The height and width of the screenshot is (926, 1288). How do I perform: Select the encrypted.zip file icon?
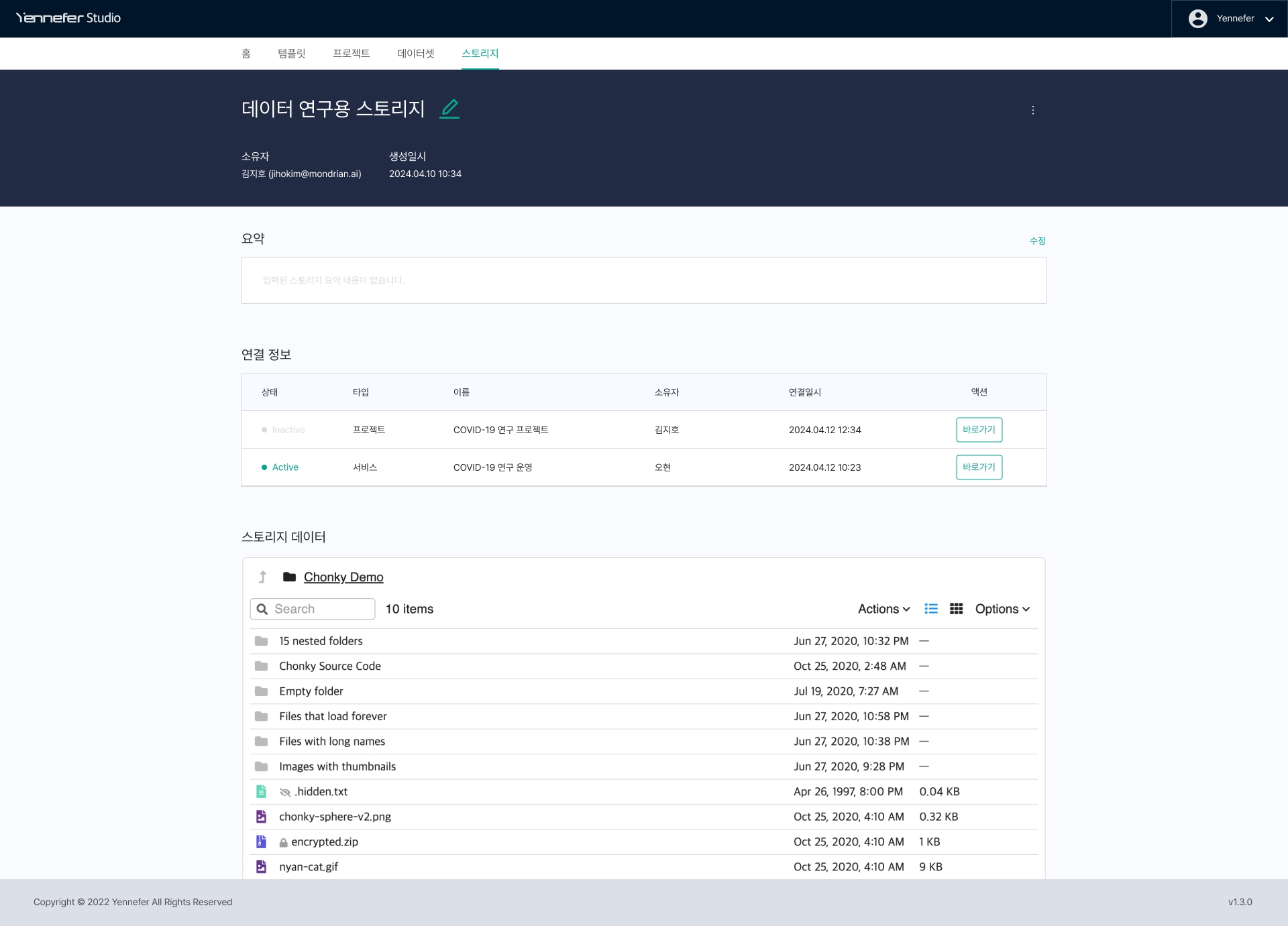tap(261, 842)
